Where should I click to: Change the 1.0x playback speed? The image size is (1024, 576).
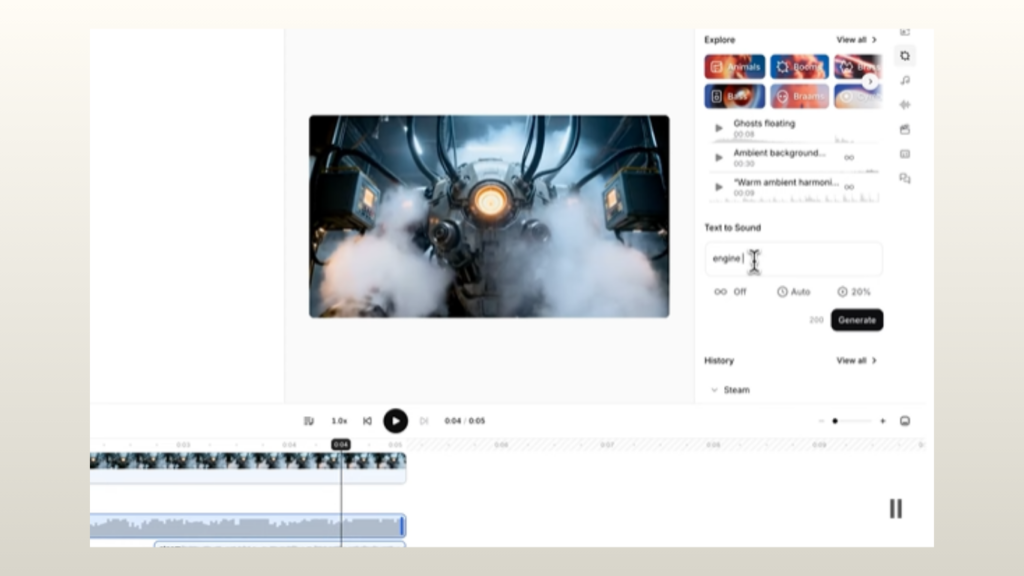coord(339,421)
